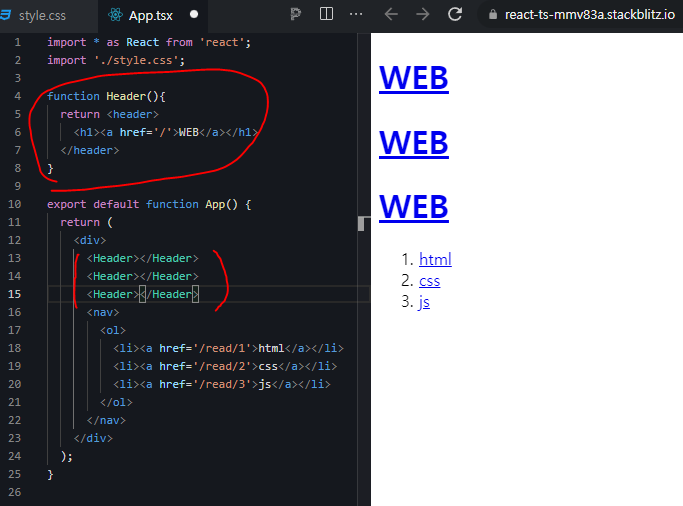Click the CSS icon on style.css tab
This screenshot has width=683, height=506.
point(5,15)
